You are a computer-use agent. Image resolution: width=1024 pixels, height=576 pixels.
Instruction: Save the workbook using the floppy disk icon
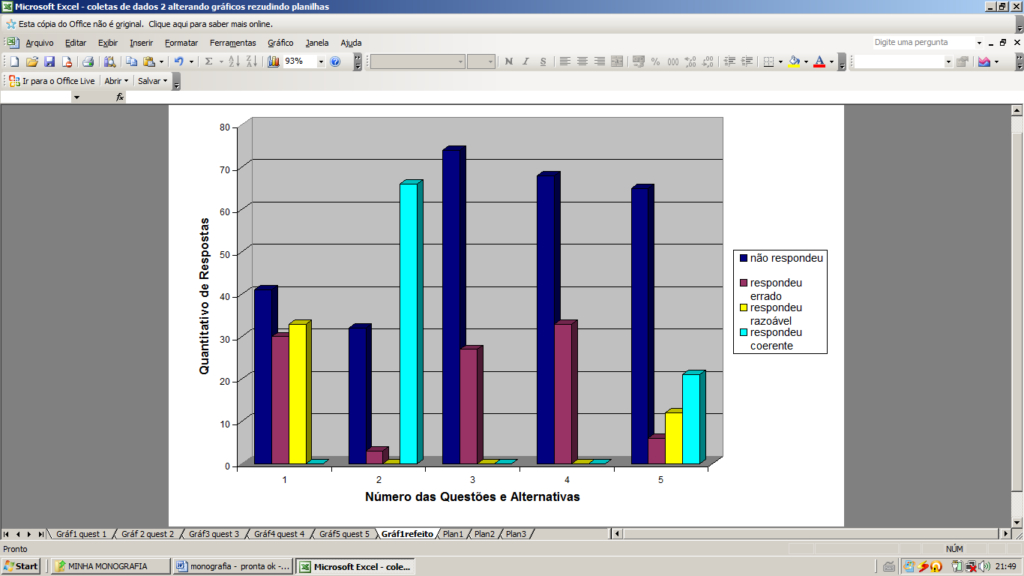coord(49,62)
